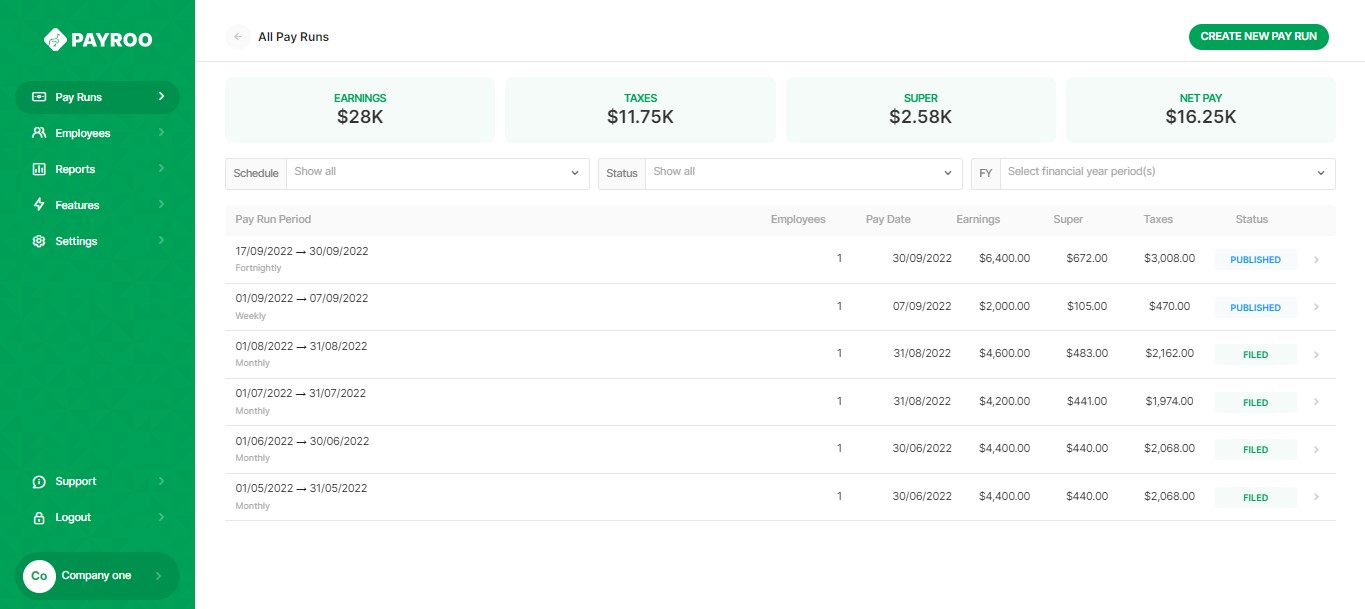Expand the 17/09/2022 fortnightly pay run row
Image resolution: width=1365 pixels, height=609 pixels.
(x=1316, y=259)
